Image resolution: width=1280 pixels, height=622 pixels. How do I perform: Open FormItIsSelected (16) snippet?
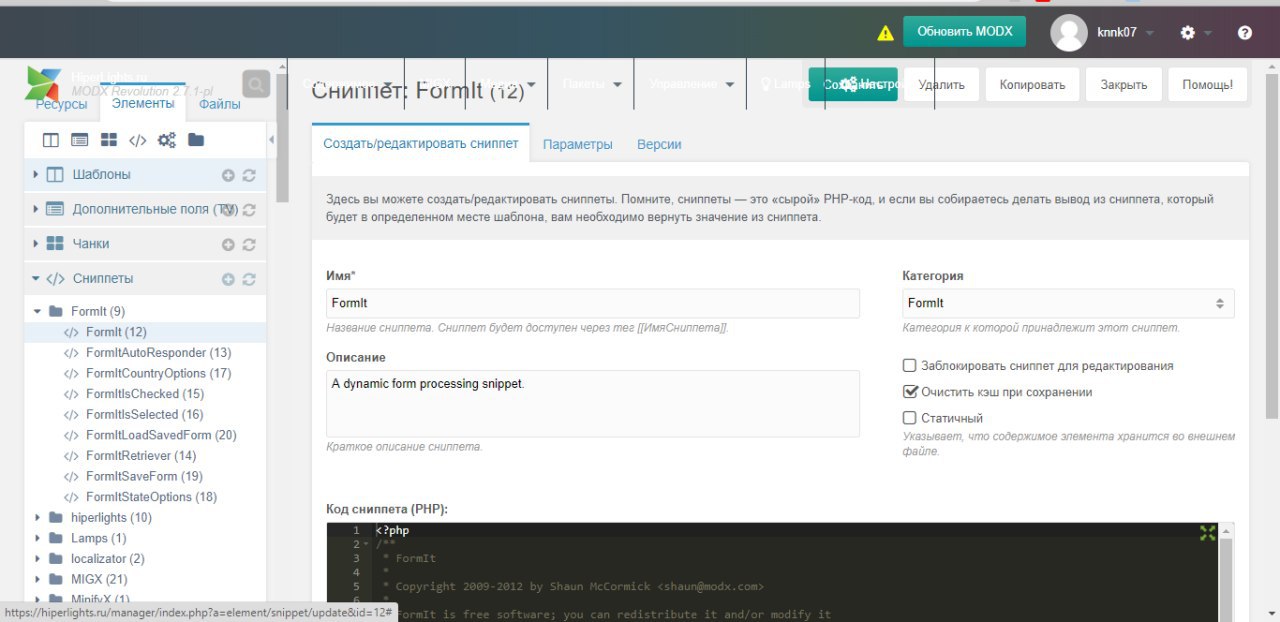144,414
